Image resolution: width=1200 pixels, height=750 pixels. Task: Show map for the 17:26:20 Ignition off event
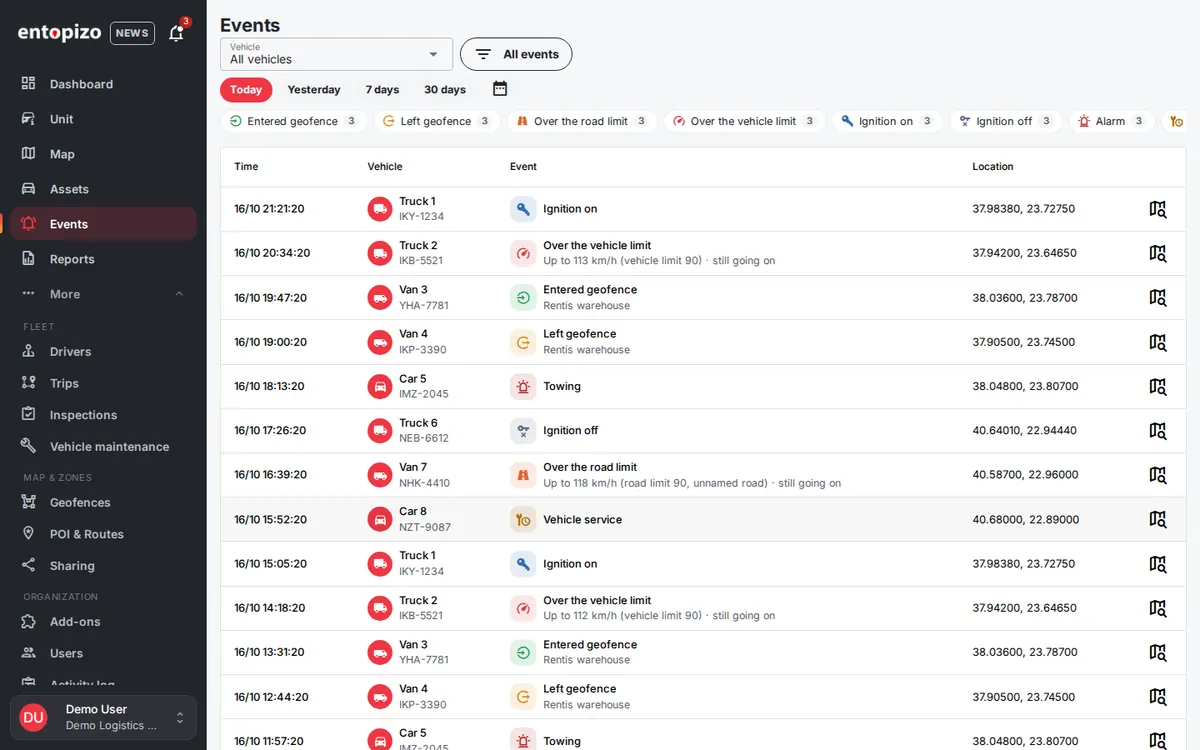click(x=1157, y=430)
